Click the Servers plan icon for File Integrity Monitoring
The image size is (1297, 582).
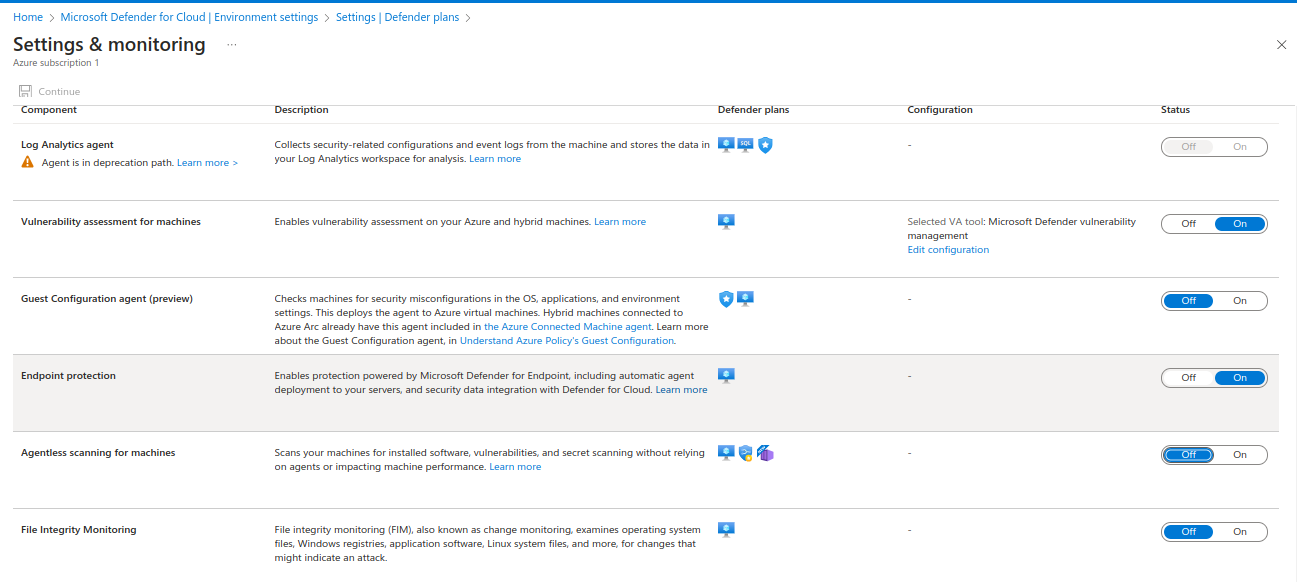point(726,530)
